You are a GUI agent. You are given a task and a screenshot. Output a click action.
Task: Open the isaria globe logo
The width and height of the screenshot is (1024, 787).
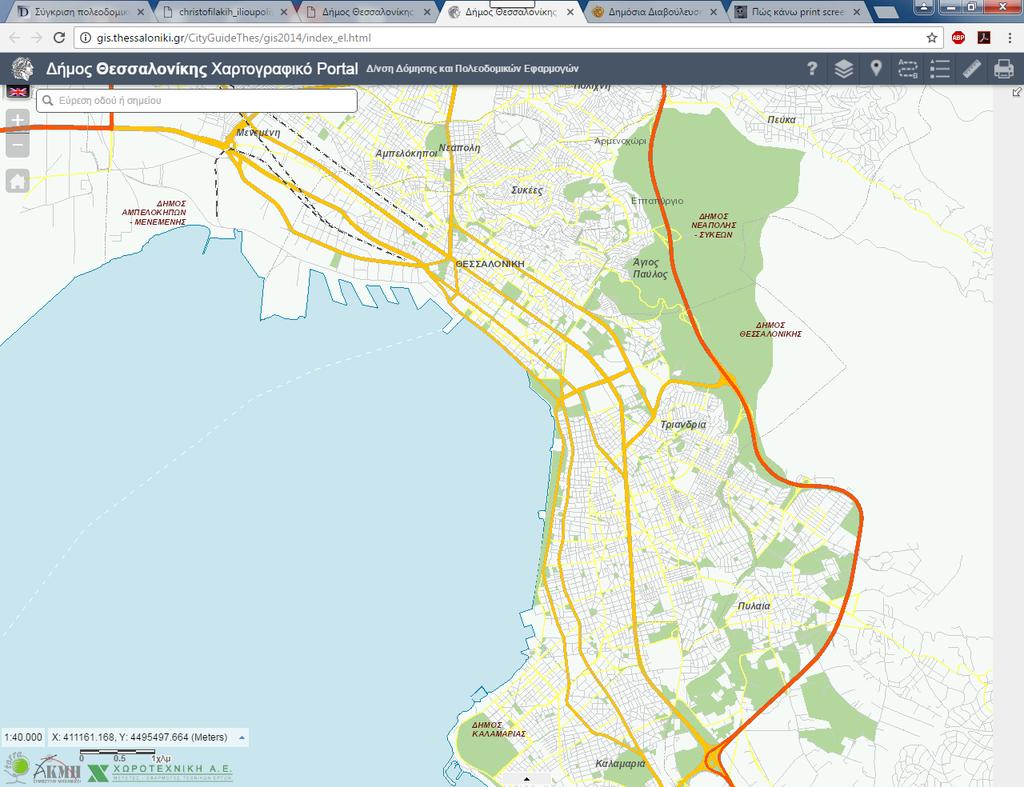pyautogui.click(x=16, y=767)
